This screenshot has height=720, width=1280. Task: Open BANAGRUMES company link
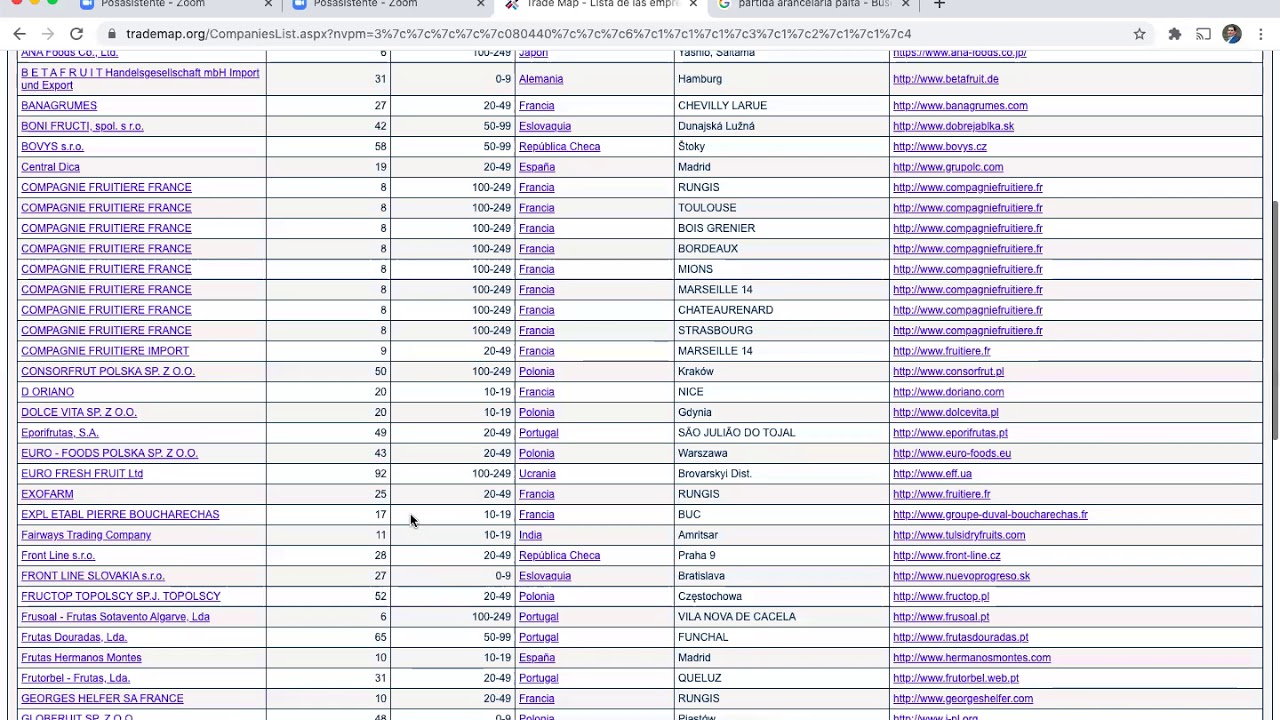(59, 105)
